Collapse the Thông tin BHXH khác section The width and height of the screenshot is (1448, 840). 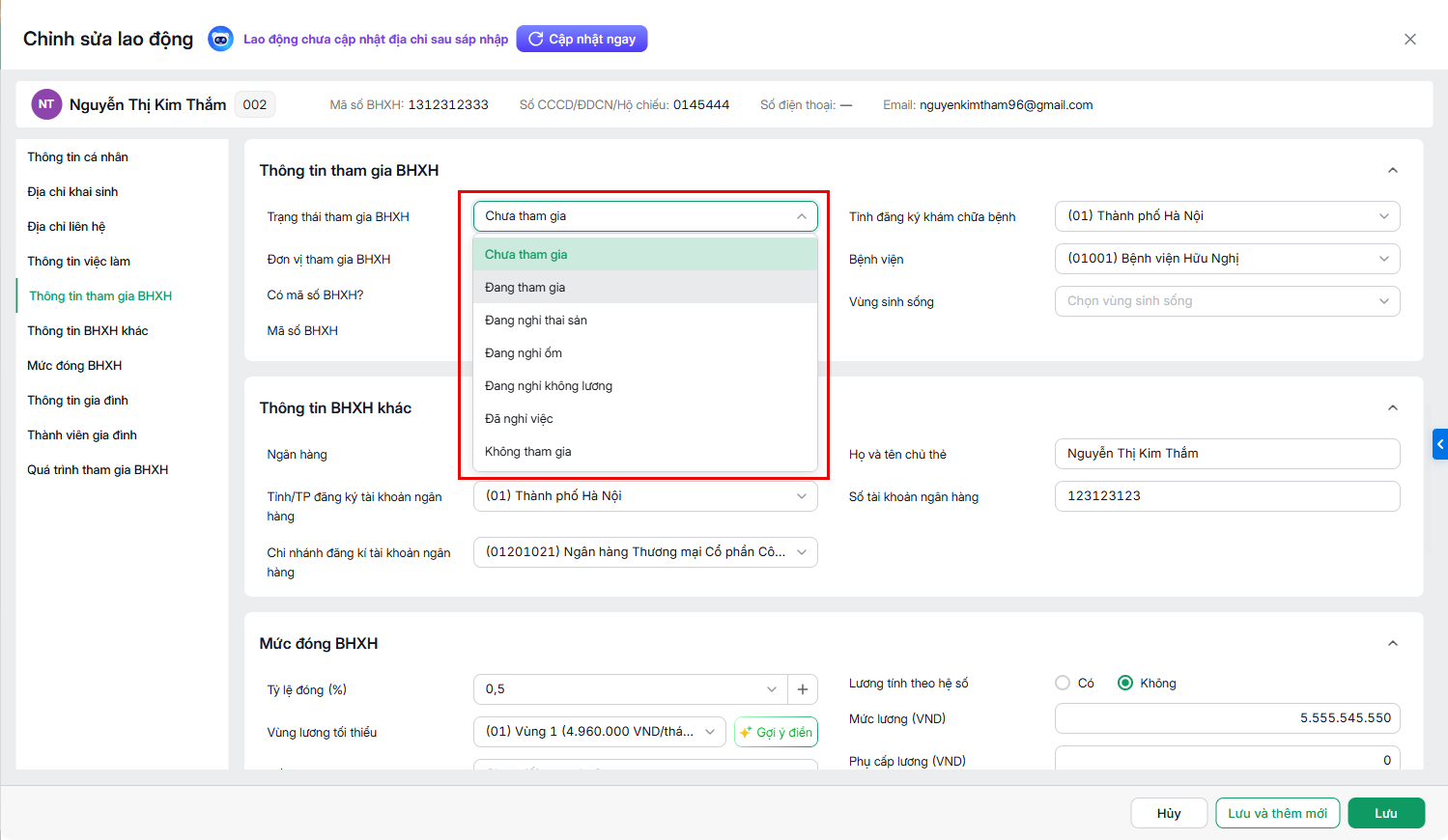[x=1393, y=407]
